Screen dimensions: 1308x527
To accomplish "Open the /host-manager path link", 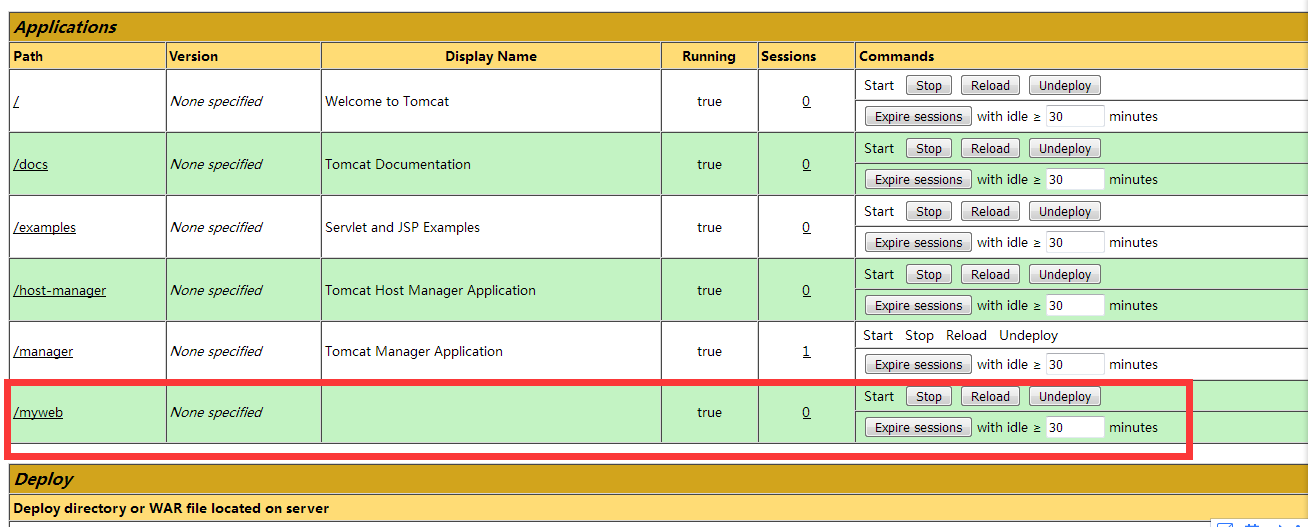I will 59,290.
